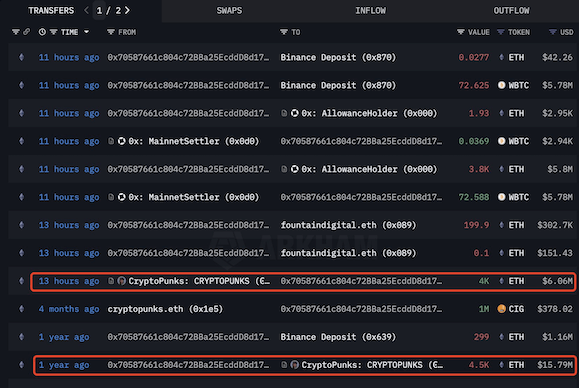
Task: Click Ethereum chain icon on 72.625 WBTC row
Action: click(21, 85)
